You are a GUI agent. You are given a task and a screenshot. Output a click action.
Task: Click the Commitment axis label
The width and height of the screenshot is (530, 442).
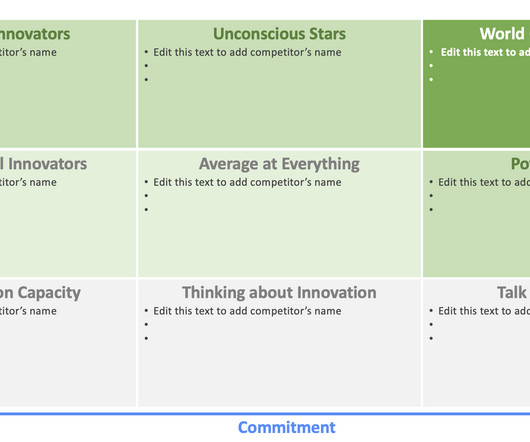click(x=287, y=427)
